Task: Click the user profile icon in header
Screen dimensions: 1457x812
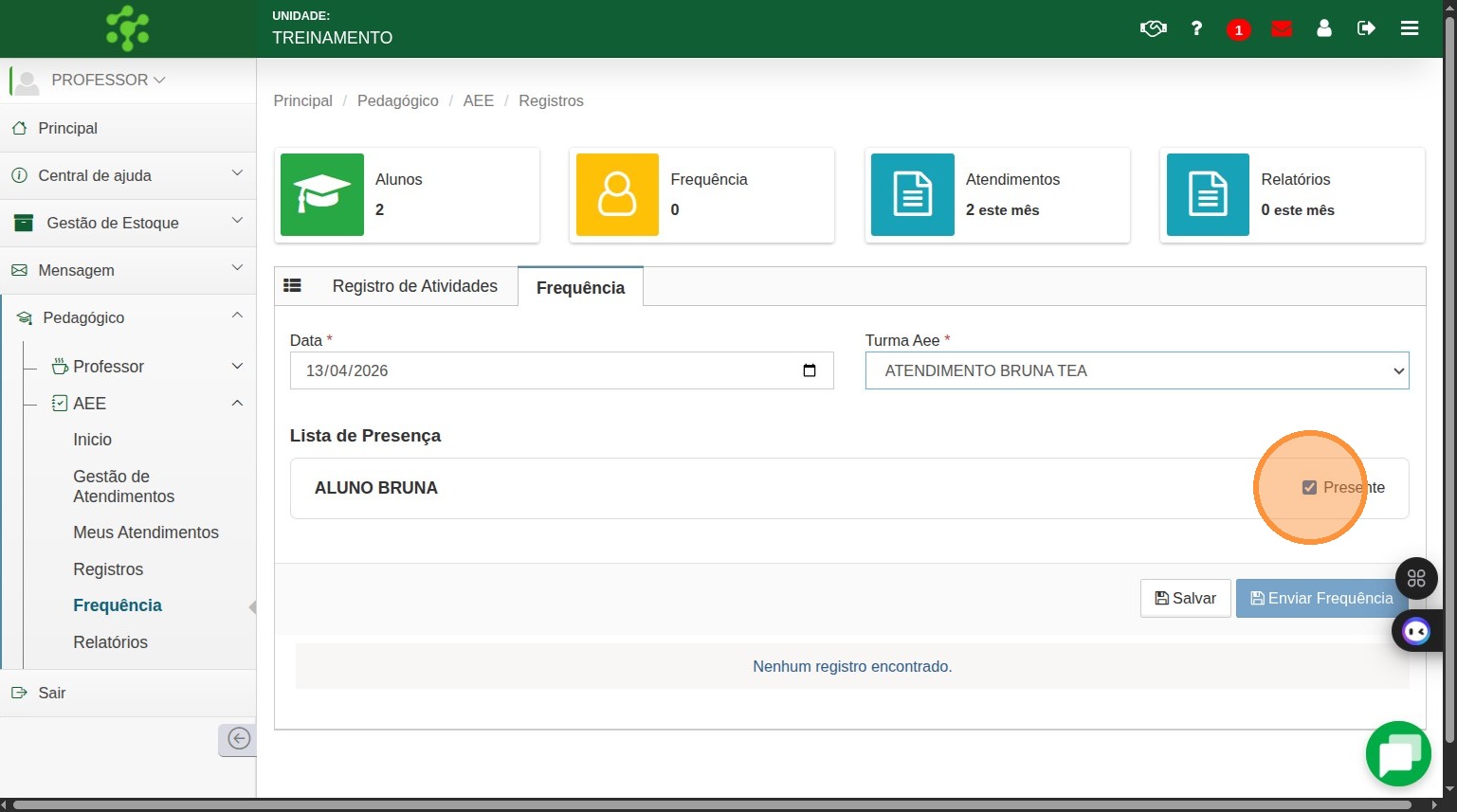Action: tap(1324, 28)
